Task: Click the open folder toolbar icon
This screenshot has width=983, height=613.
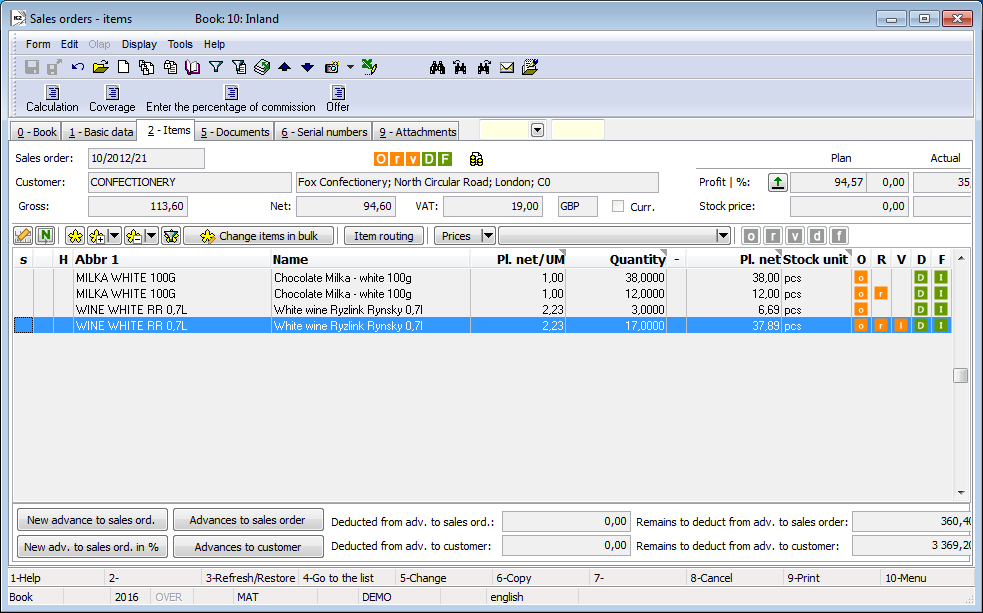Action: [100, 67]
